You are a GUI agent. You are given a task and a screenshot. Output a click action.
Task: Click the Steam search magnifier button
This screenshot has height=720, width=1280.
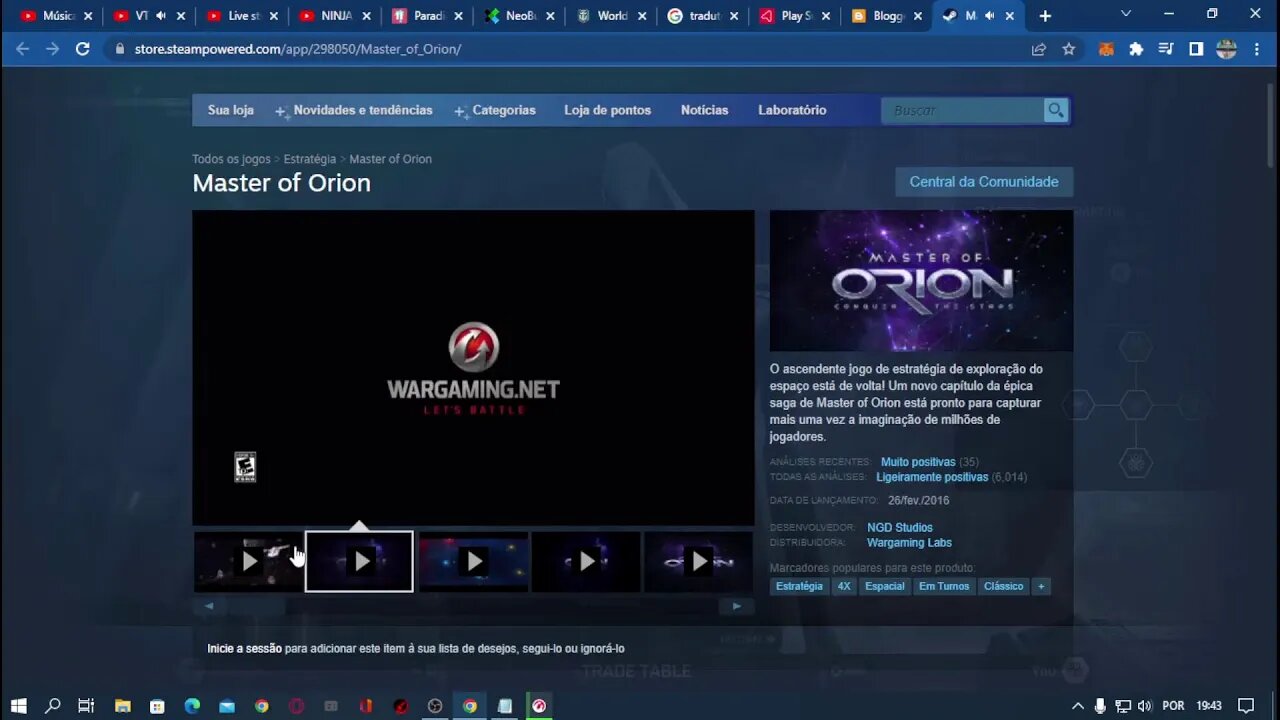[1055, 111]
